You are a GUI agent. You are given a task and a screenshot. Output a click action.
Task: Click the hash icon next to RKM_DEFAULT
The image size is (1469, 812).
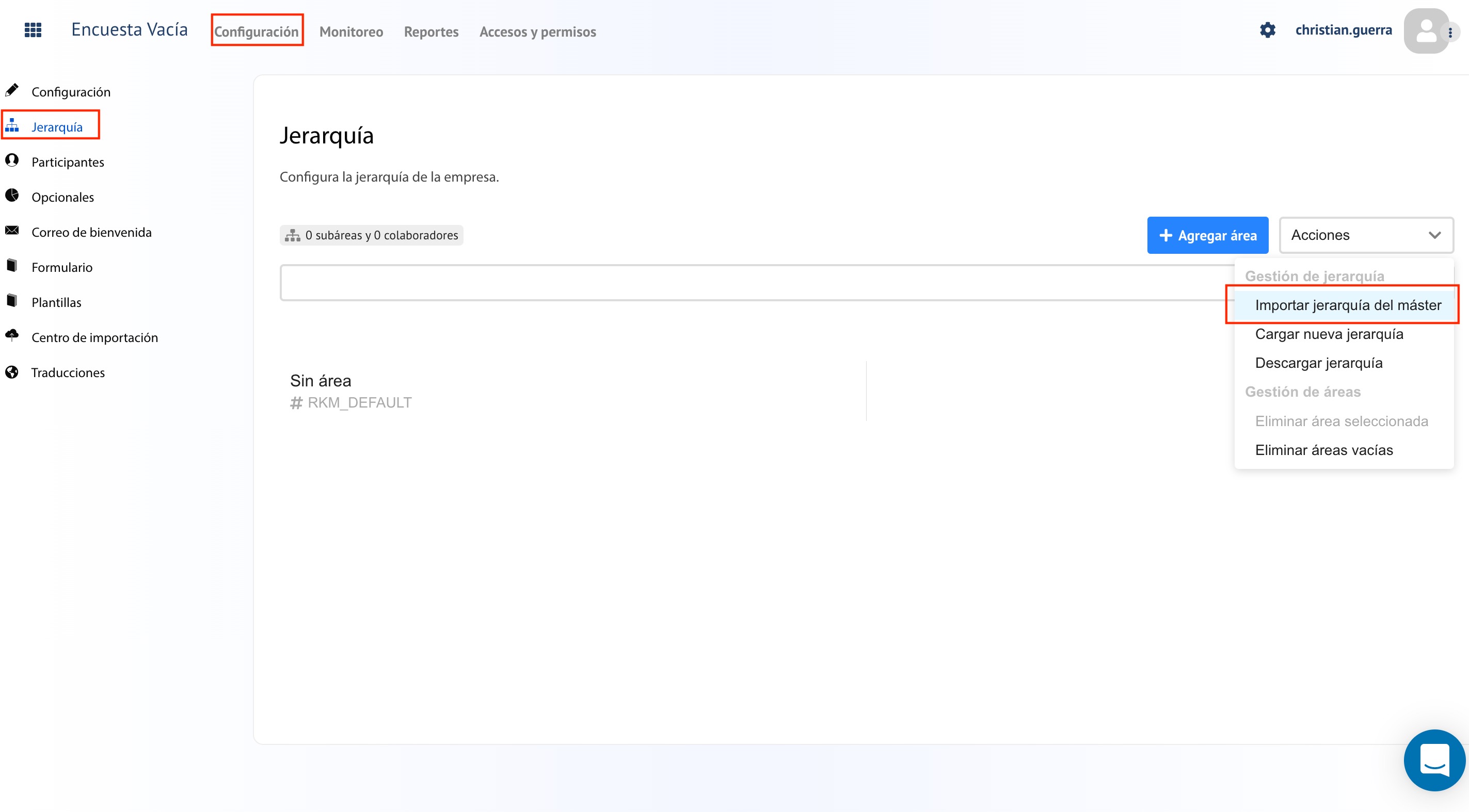[x=296, y=403]
